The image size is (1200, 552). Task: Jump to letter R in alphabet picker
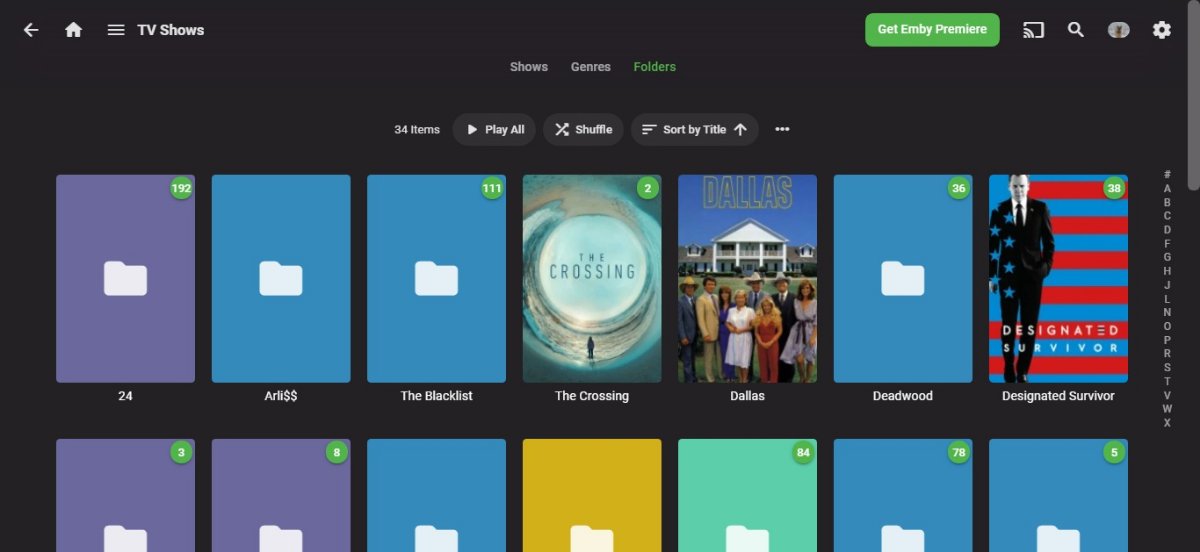click(x=1167, y=354)
